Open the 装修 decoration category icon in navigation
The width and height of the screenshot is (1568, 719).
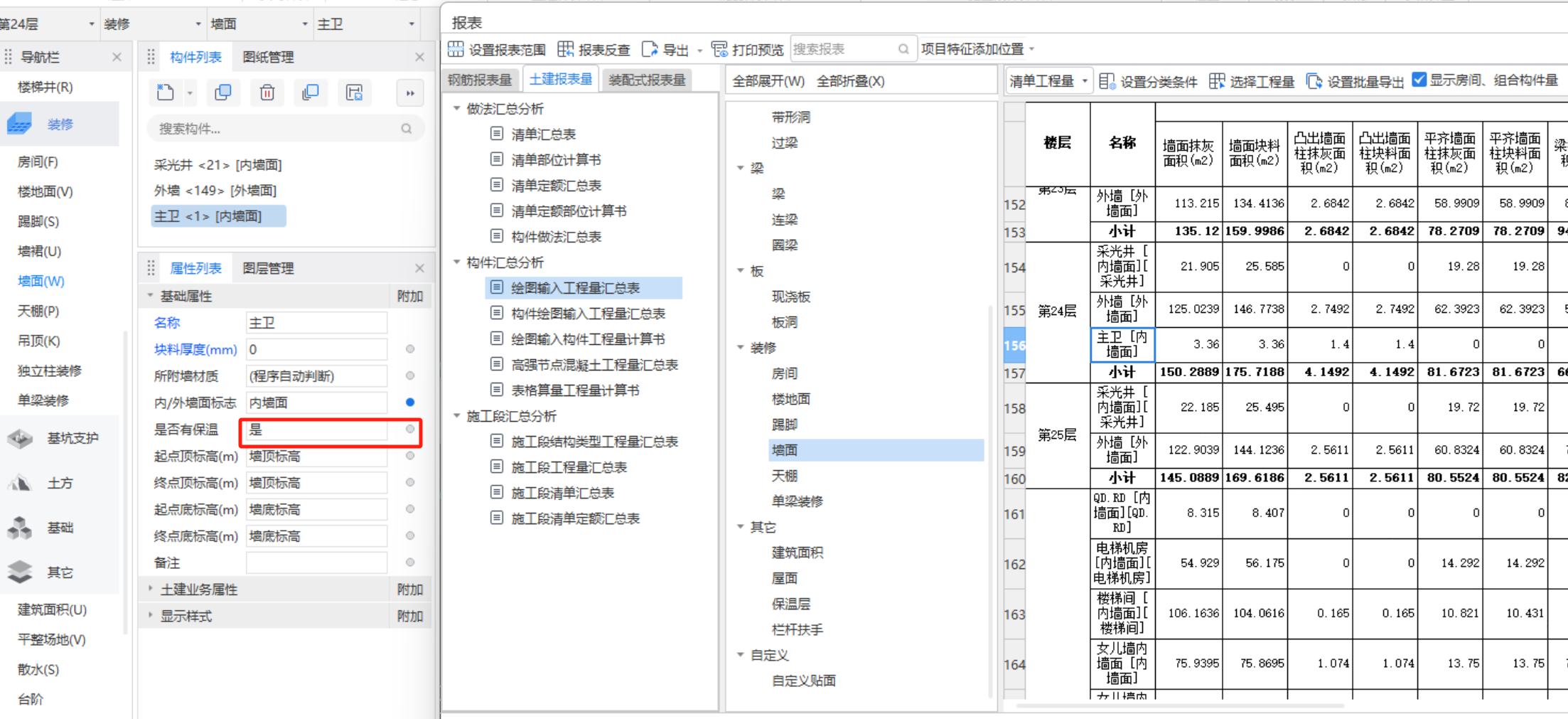point(19,124)
